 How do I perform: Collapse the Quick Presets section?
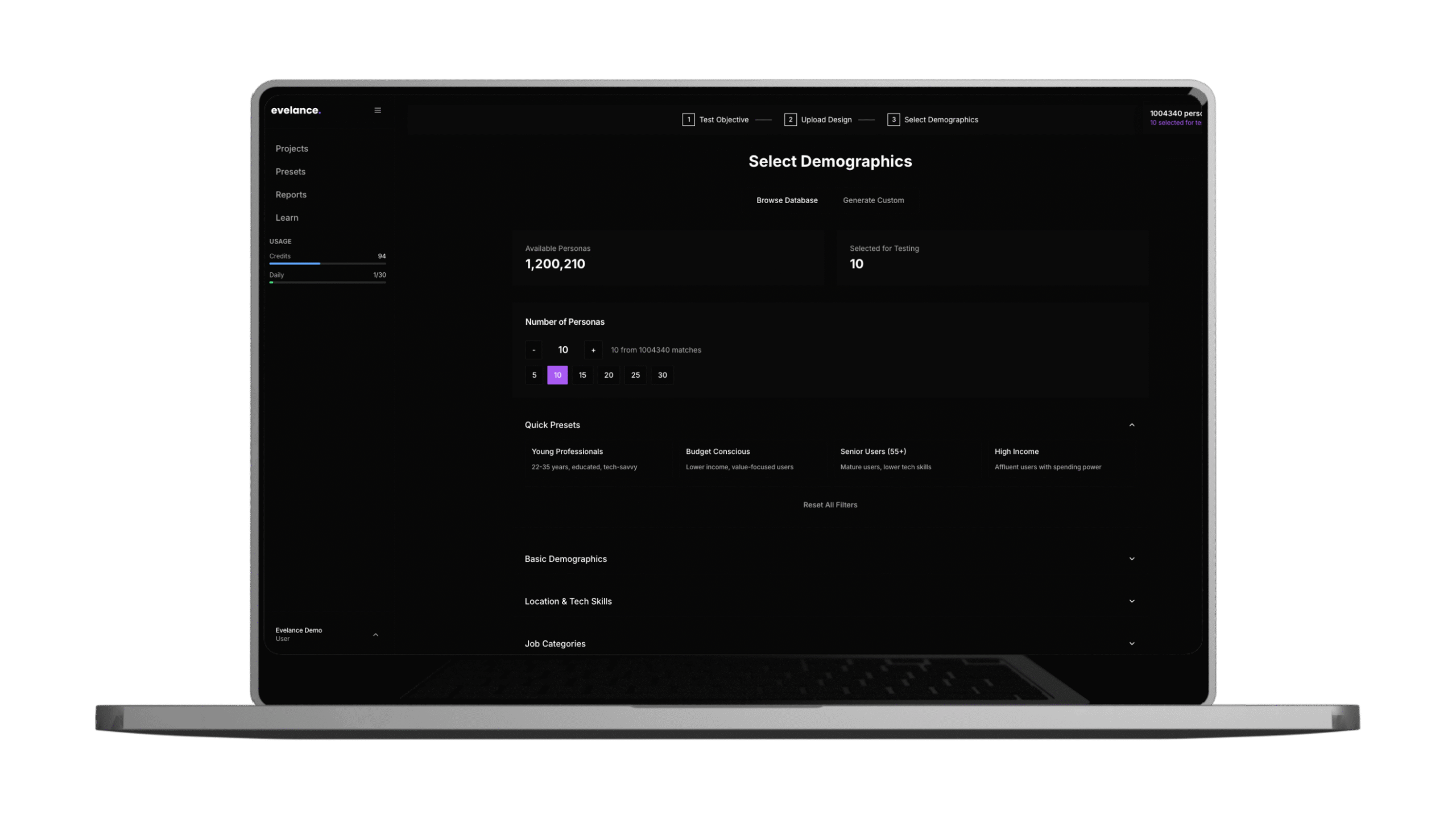point(1131,425)
